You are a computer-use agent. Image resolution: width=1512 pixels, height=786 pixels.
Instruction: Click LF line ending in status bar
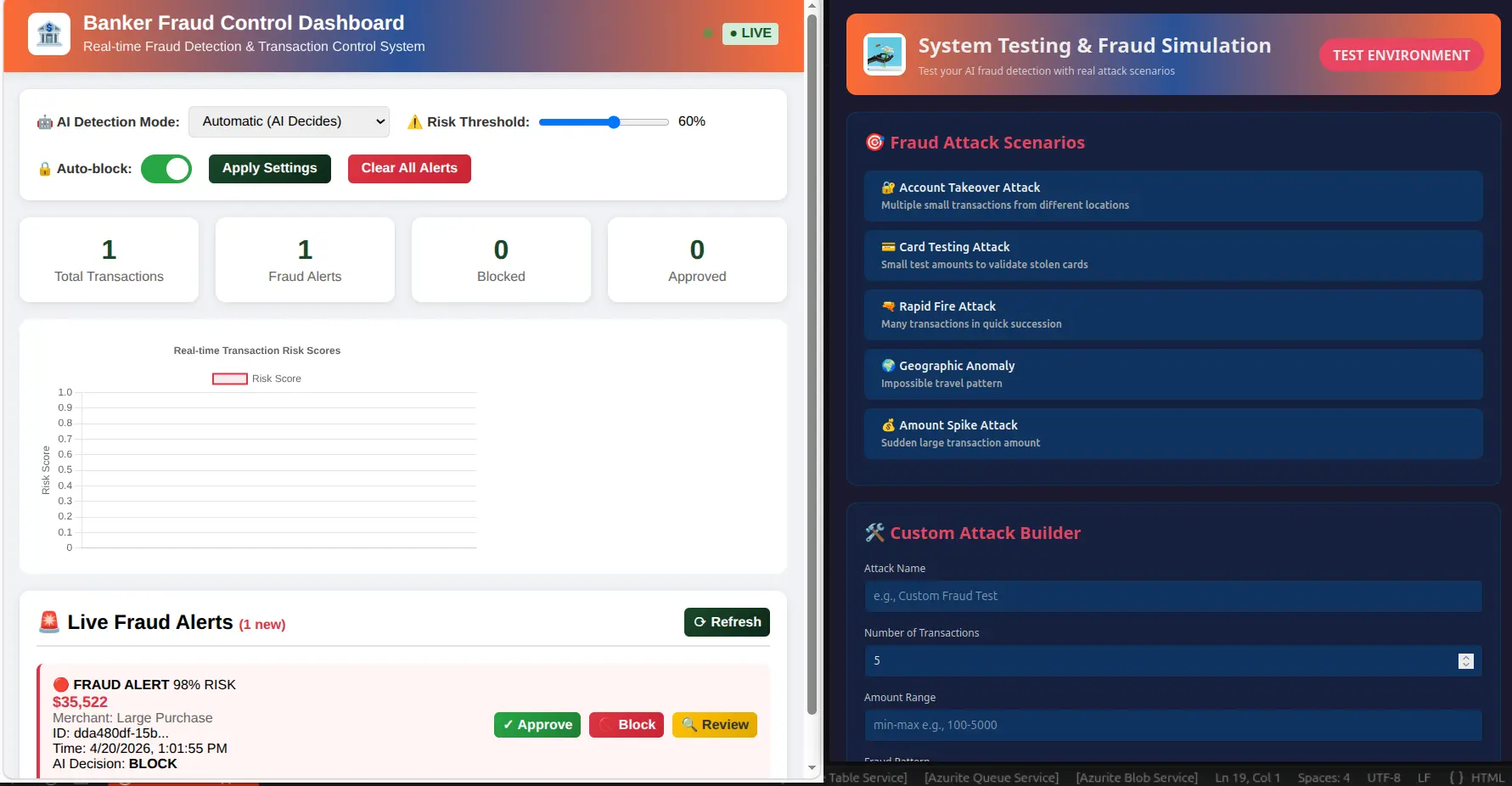point(1424,778)
